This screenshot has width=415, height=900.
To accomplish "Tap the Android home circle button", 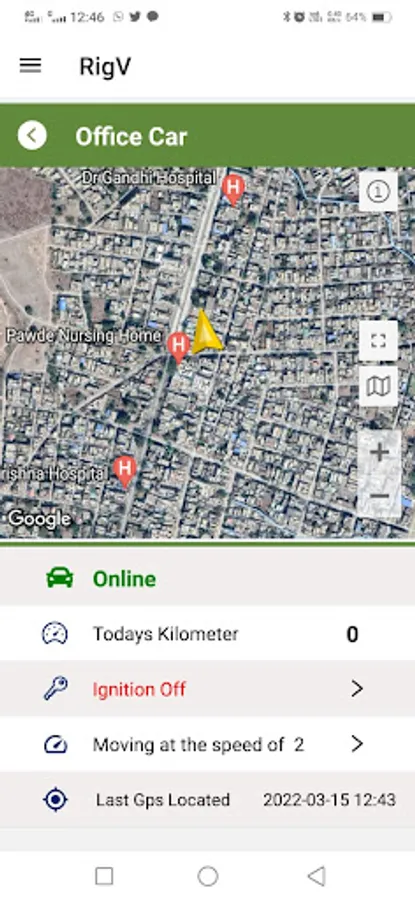I will click(x=208, y=876).
